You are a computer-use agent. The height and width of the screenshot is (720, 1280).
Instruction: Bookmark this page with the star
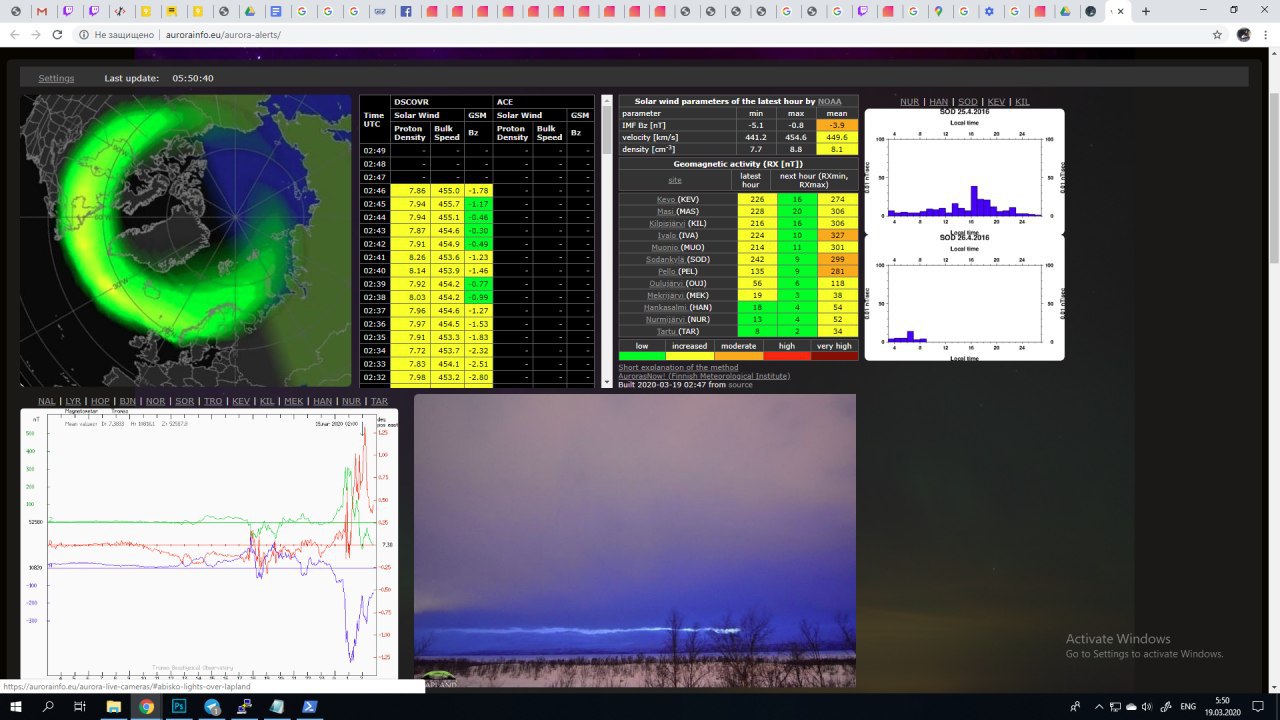[x=1217, y=34]
